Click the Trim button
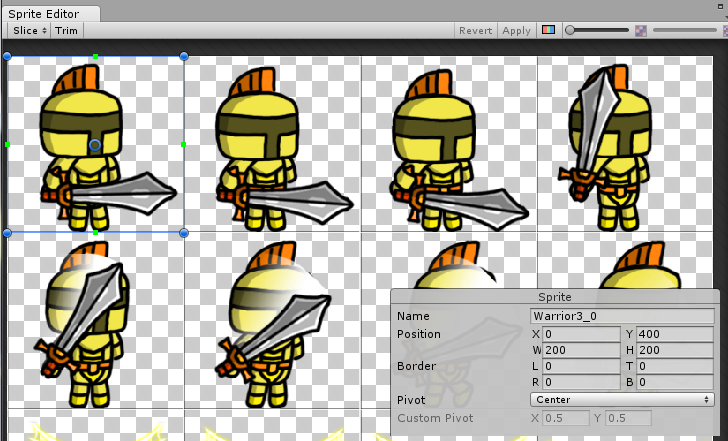Image resolution: width=728 pixels, height=441 pixels. pyautogui.click(x=67, y=31)
